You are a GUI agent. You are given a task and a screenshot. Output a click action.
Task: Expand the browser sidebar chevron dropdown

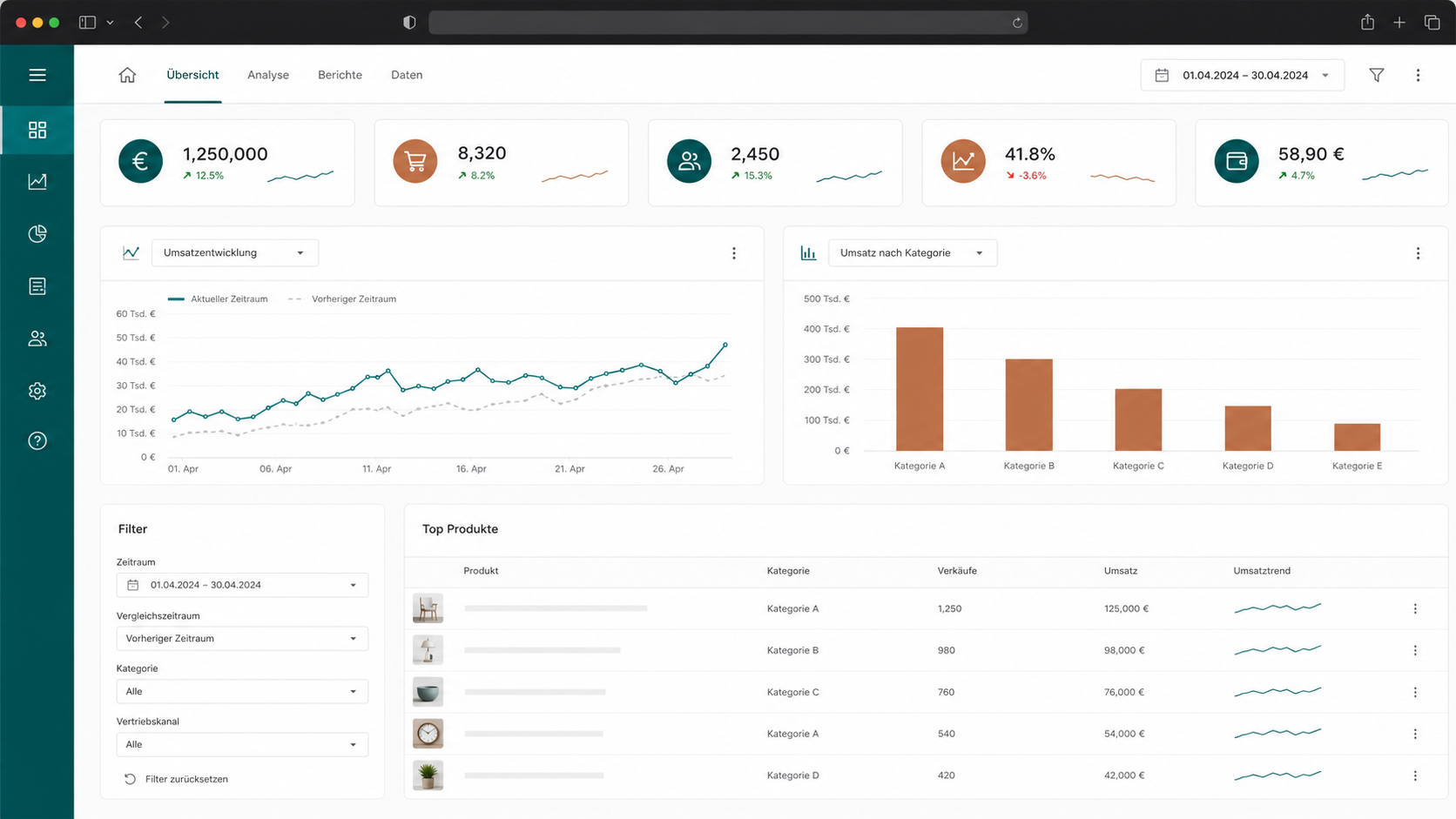pos(110,23)
